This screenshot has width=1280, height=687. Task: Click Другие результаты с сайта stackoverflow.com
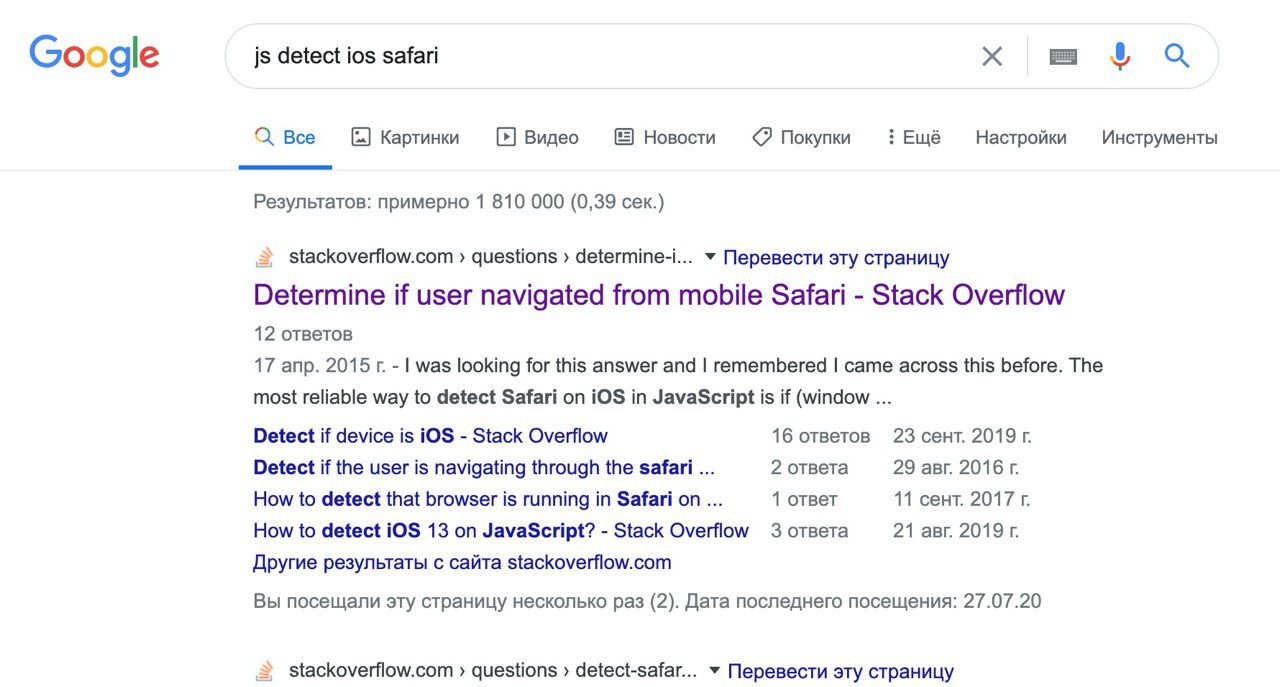coord(462,562)
